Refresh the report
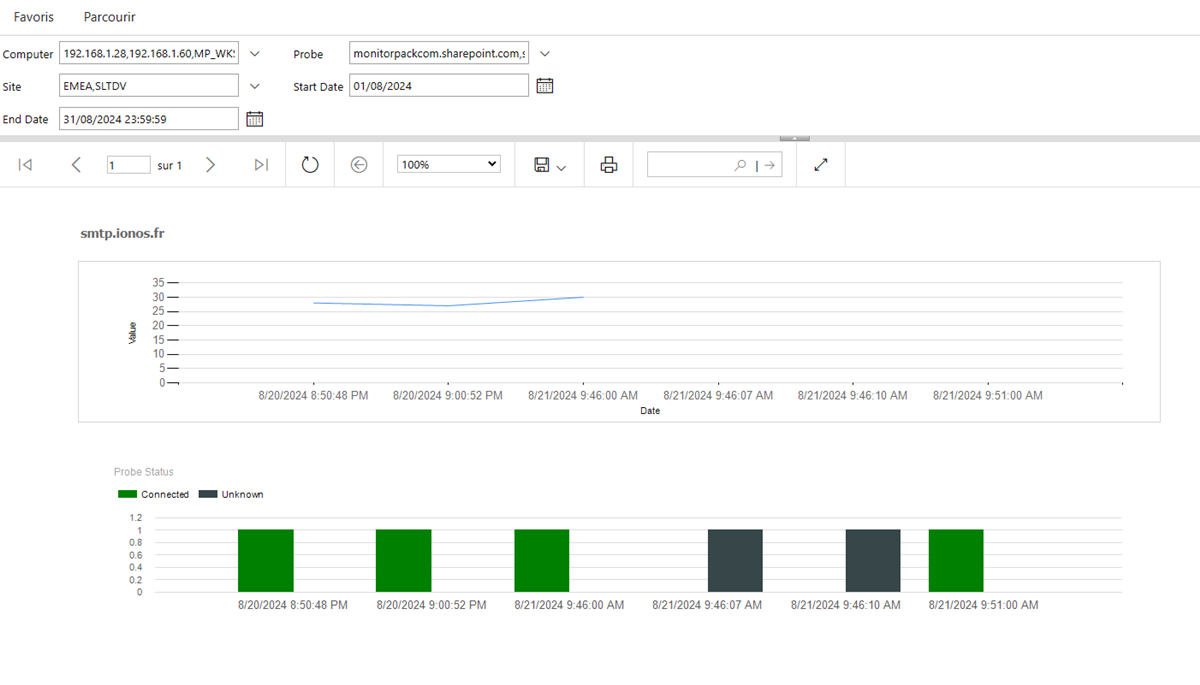 click(x=310, y=165)
